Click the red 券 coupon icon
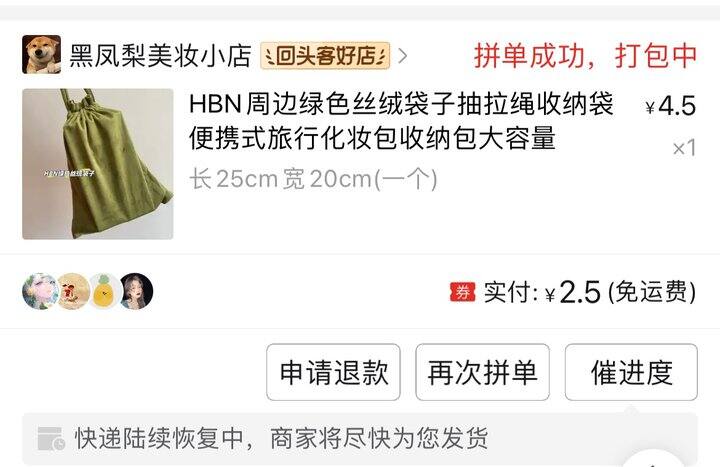The height and width of the screenshot is (467, 720). click(463, 292)
